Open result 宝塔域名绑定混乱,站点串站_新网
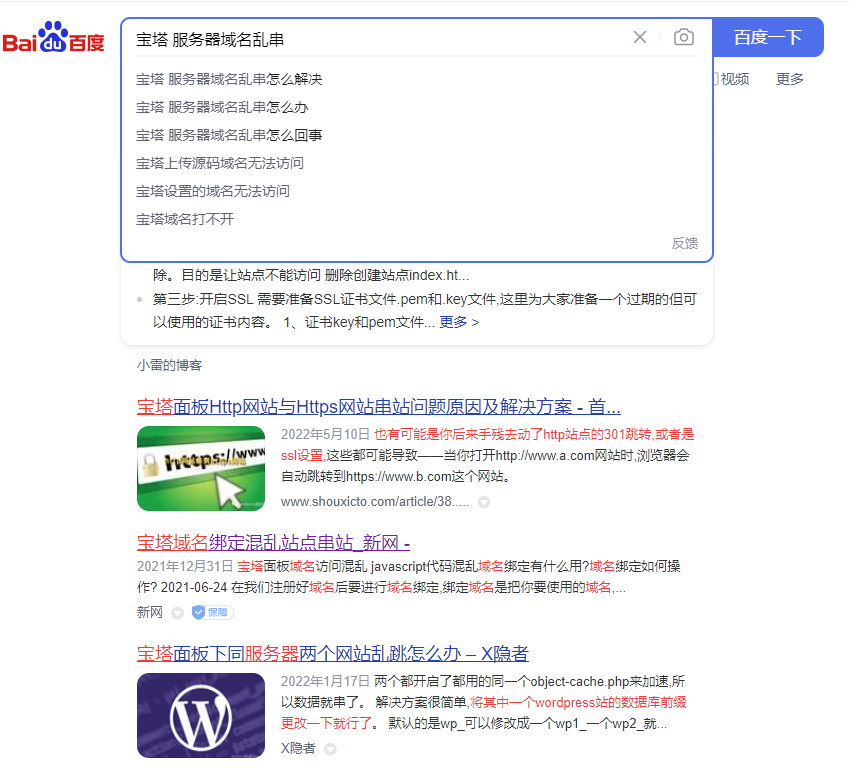The image size is (849, 779). (x=273, y=542)
